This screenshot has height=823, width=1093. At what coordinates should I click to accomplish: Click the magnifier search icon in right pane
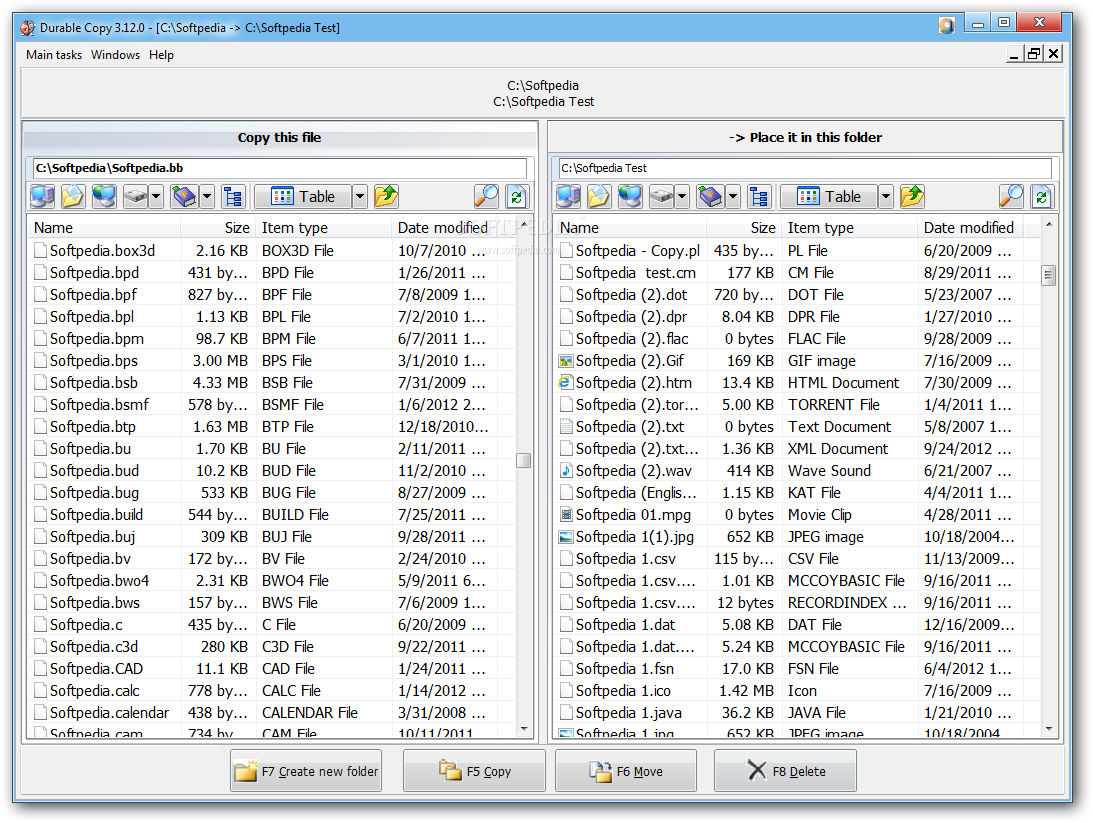point(1011,197)
